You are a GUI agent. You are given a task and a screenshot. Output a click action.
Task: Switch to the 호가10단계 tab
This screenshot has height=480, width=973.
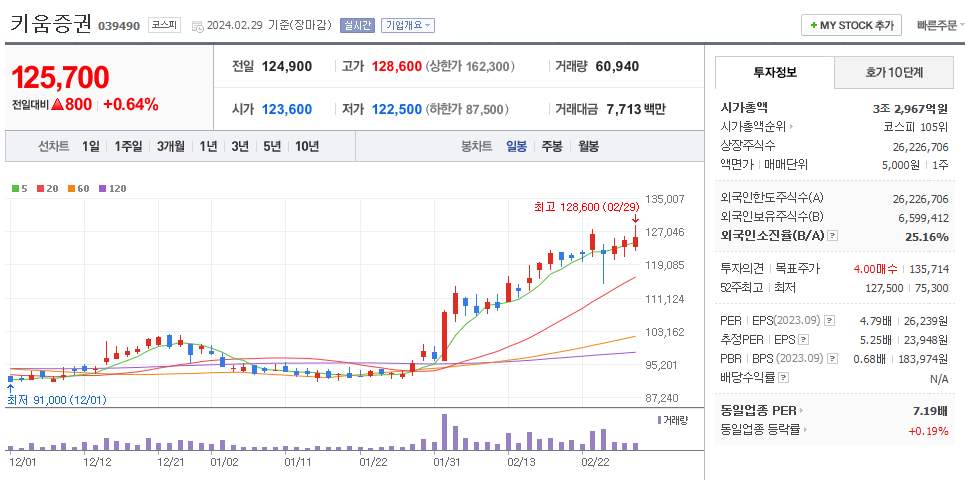[x=894, y=73]
